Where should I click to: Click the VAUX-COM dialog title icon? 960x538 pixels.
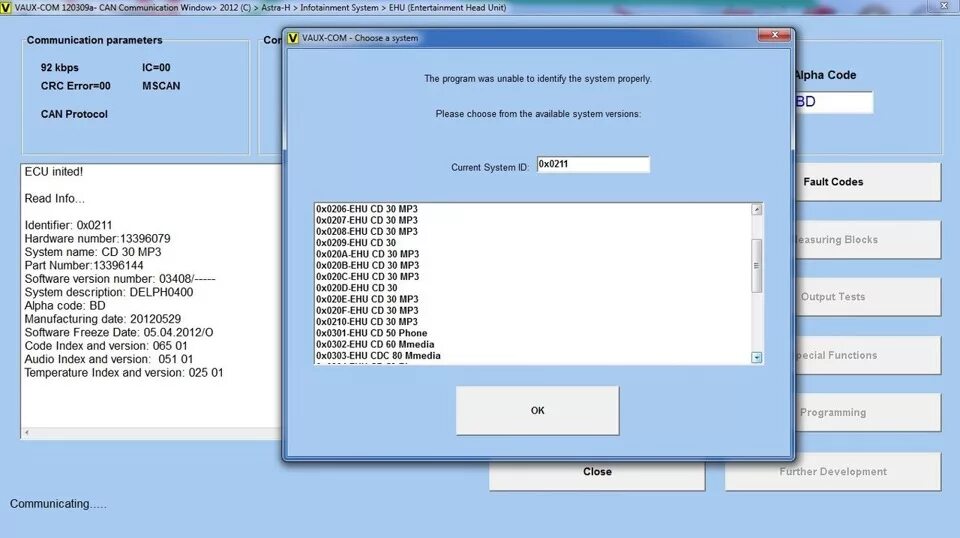[293, 38]
